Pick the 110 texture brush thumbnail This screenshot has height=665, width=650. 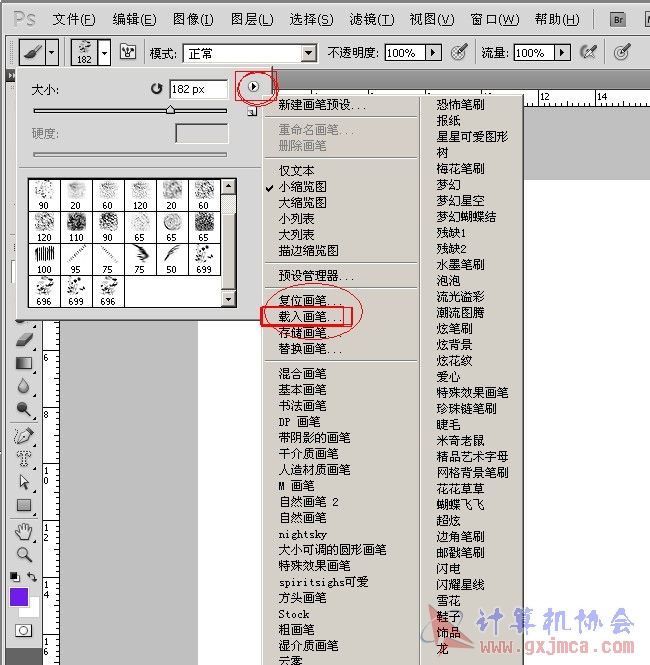pyautogui.click(x=76, y=227)
